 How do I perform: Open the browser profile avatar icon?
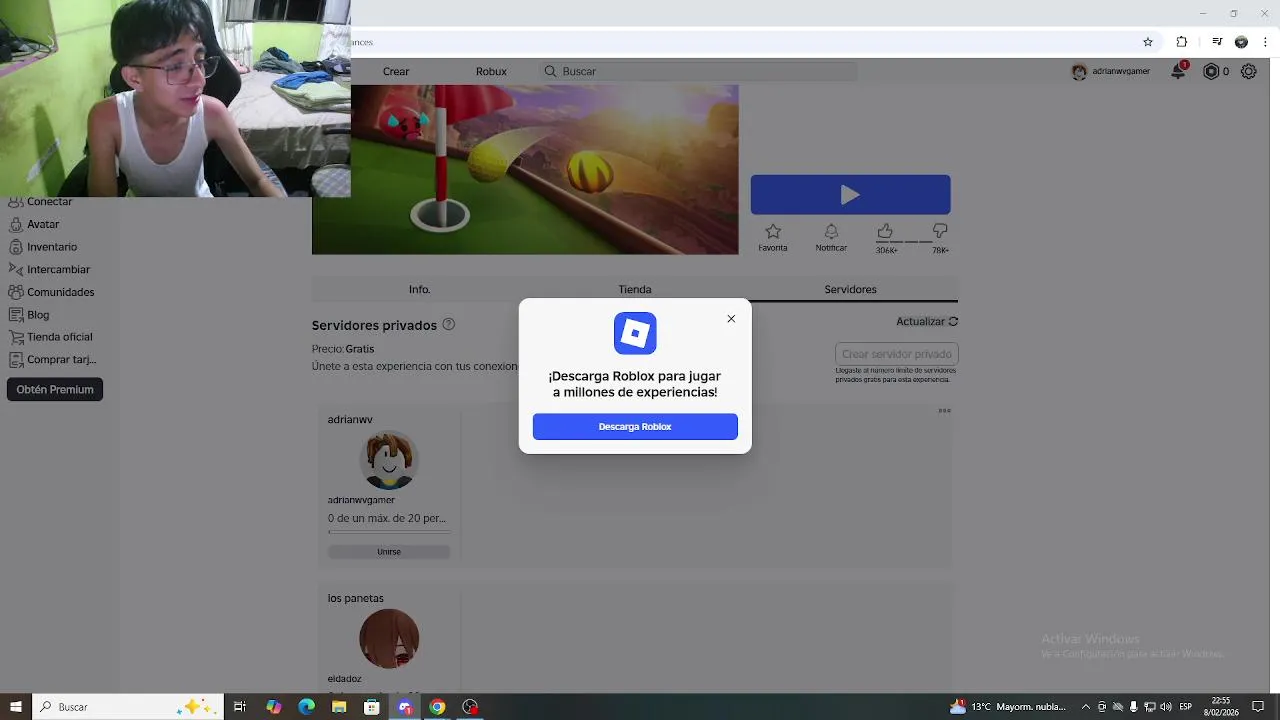click(1241, 42)
